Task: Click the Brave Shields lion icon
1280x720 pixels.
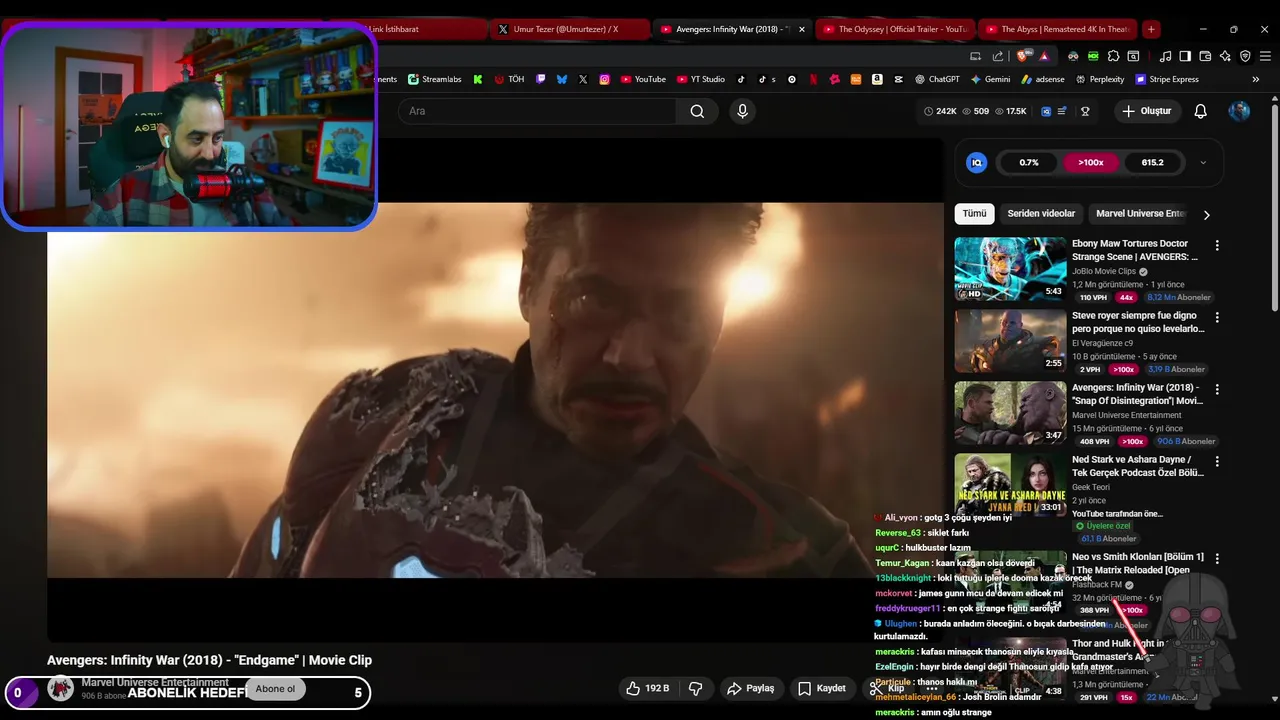Action: (x=1021, y=56)
